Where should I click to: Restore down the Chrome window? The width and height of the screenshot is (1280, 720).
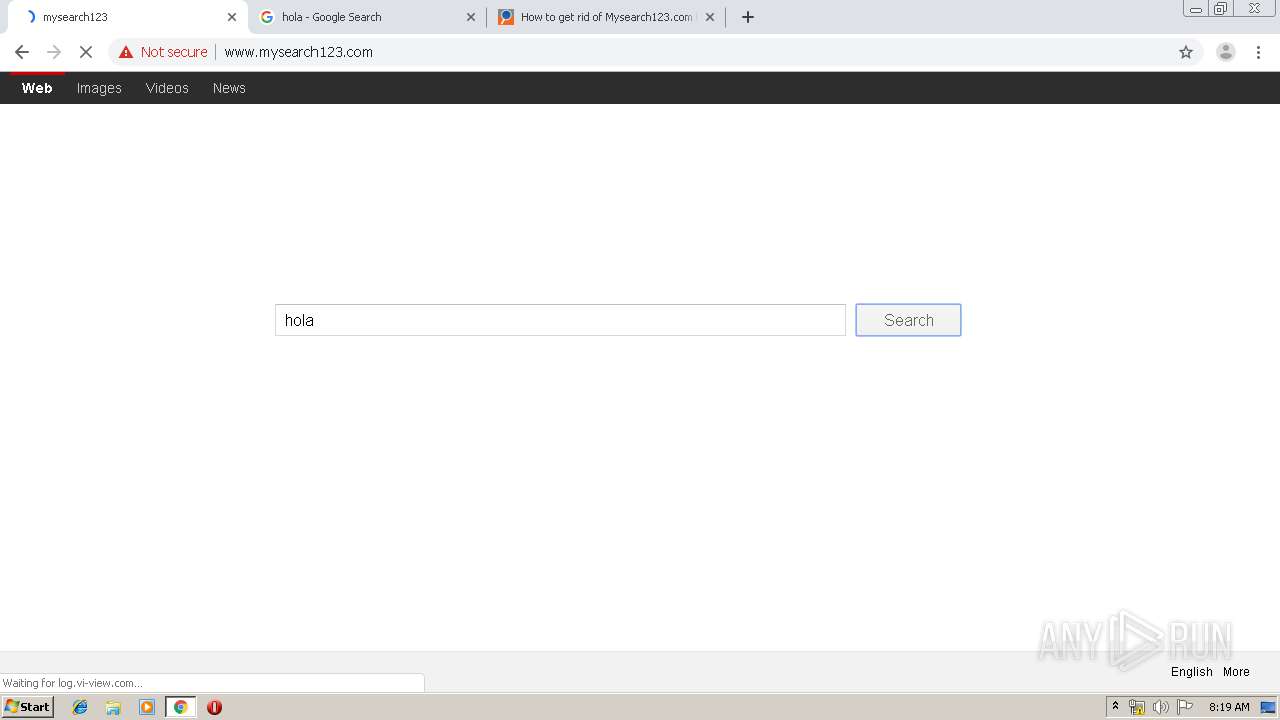pyautogui.click(x=1221, y=9)
